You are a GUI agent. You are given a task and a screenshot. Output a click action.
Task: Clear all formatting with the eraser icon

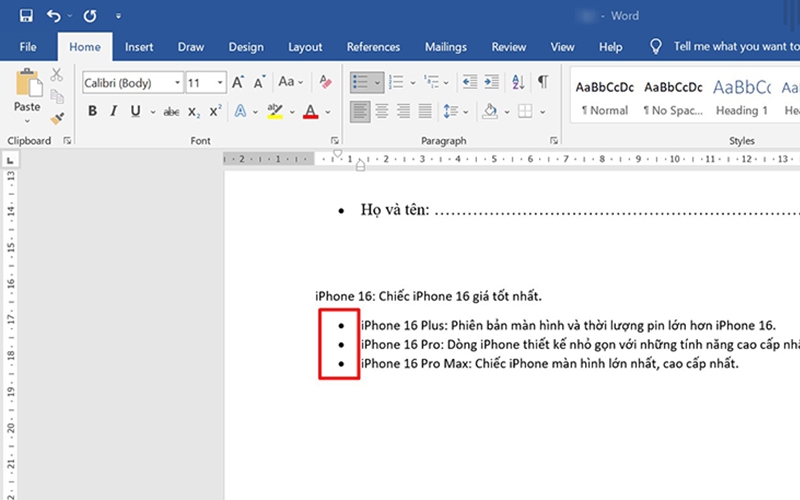click(x=325, y=82)
